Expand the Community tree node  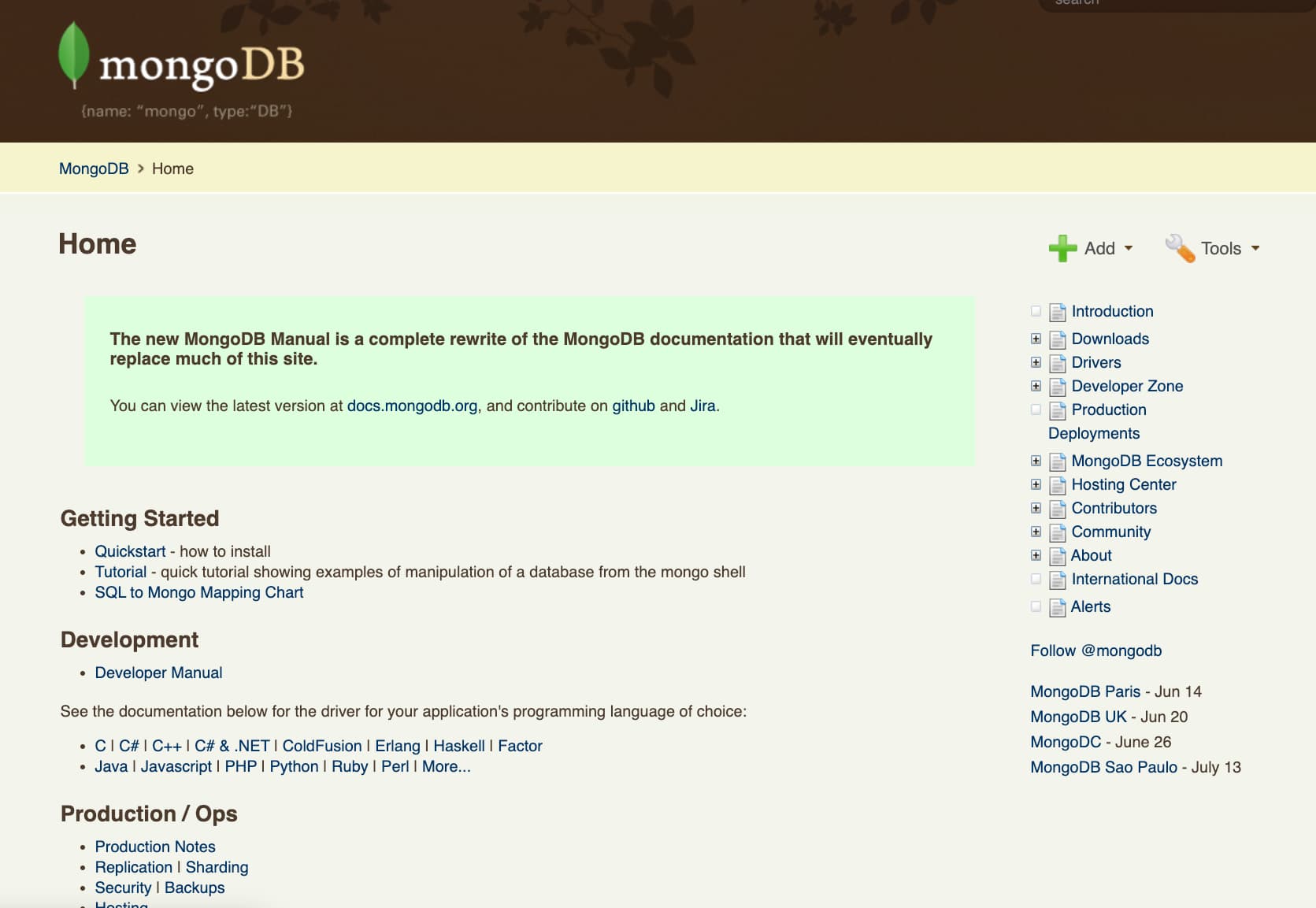click(1036, 532)
